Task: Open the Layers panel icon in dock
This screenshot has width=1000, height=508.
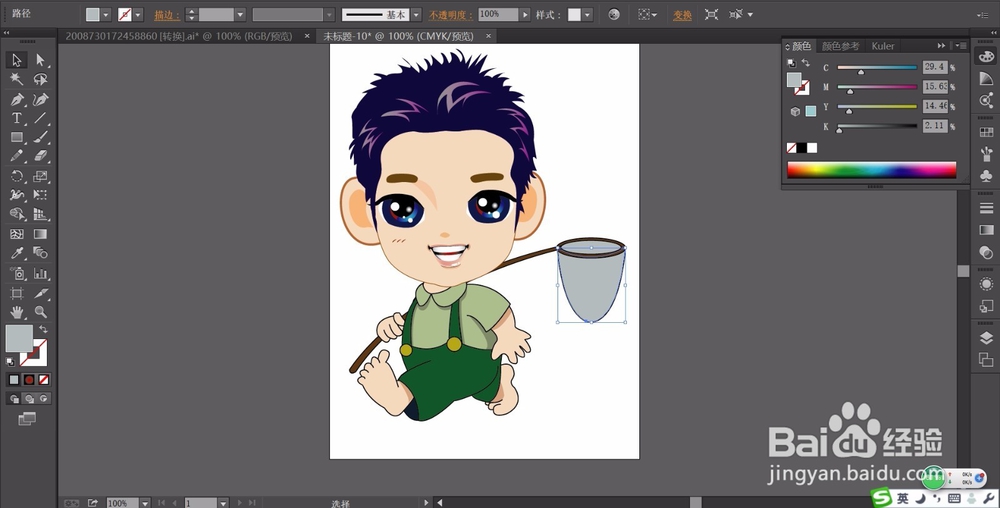Action: pos(986,338)
